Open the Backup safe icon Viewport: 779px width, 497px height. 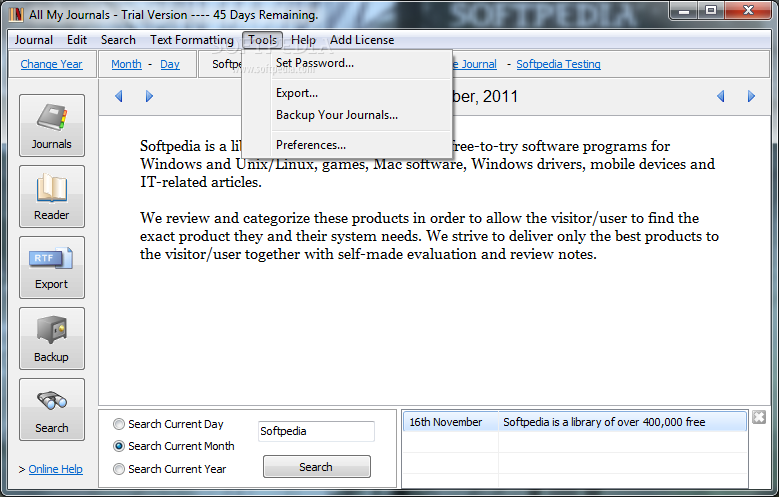coord(52,338)
